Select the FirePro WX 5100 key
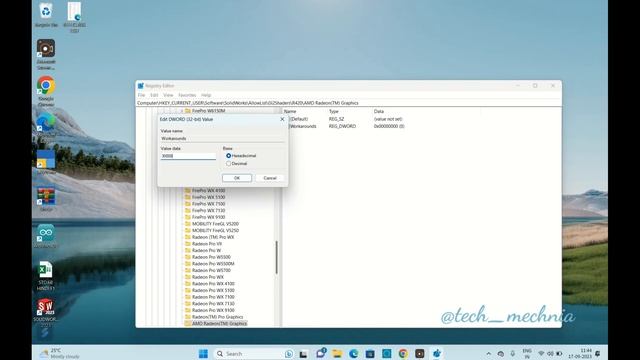Viewport: 640px width, 360px height. (209, 197)
